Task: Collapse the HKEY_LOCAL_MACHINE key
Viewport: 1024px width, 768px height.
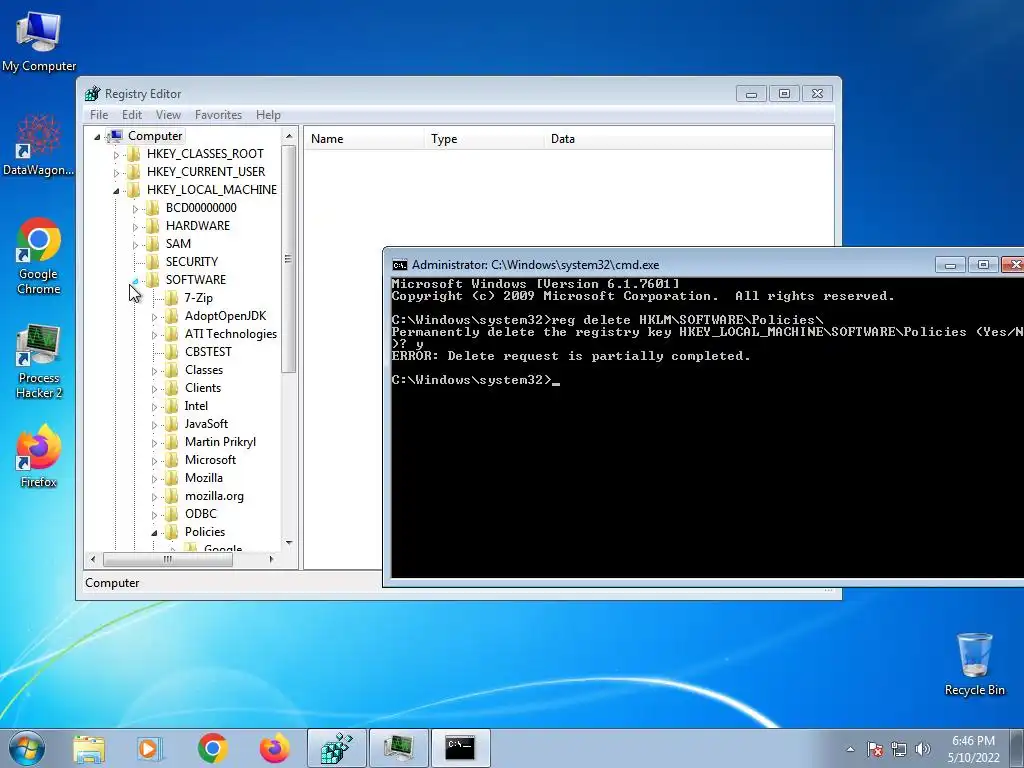Action: pyautogui.click(x=116, y=191)
